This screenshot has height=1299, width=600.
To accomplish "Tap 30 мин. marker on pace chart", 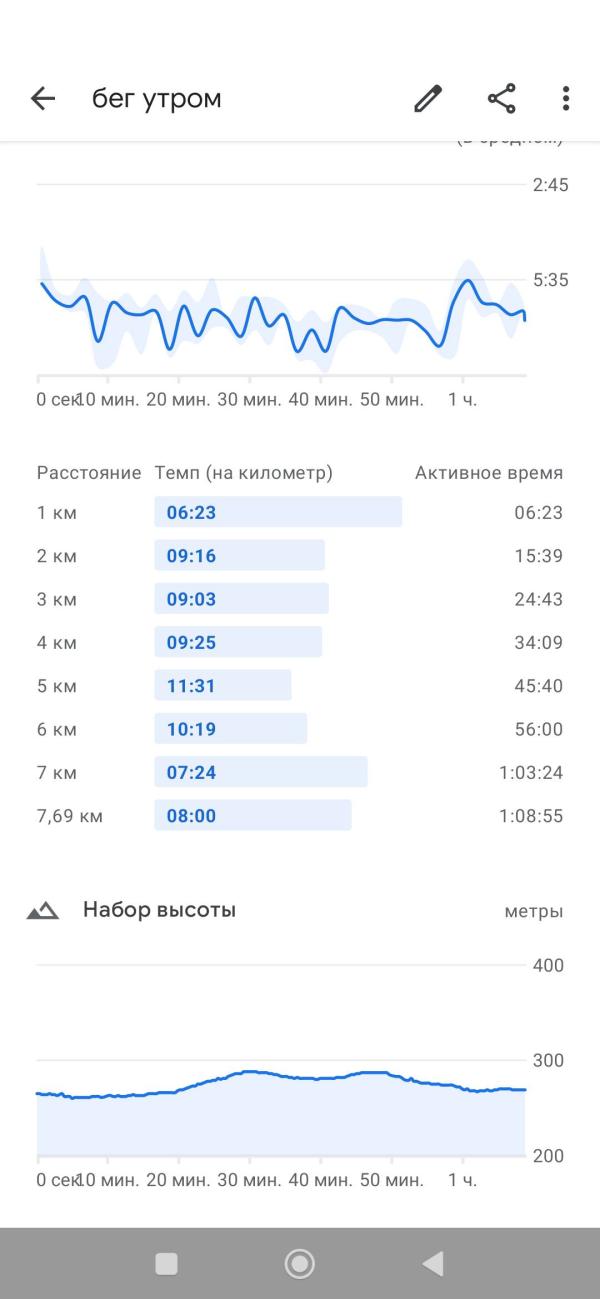I will pos(248,399).
